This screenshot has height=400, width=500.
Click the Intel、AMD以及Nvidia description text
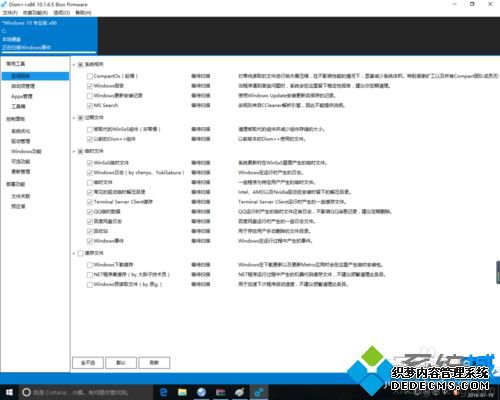click(294, 192)
